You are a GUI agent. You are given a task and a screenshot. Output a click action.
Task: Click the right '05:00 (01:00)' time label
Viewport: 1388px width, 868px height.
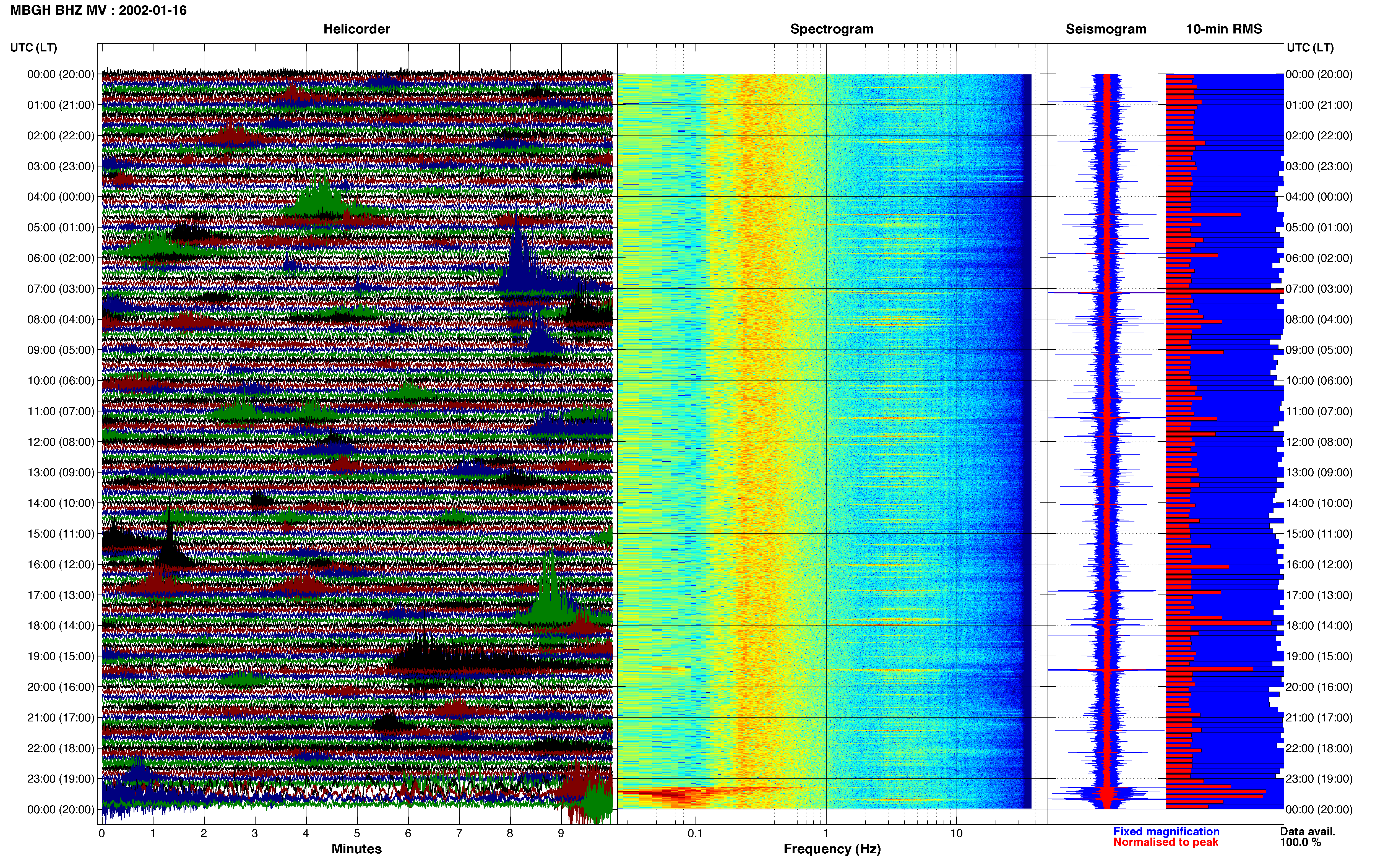coord(1319,227)
